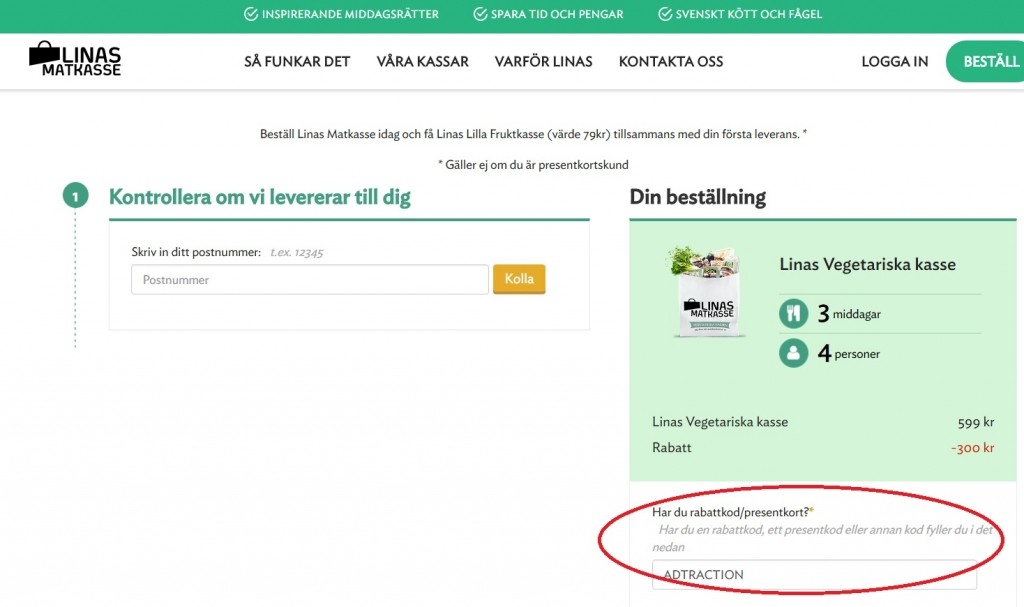1024x607 pixels.
Task: Click the Linas Vegetariska kasse heading
Action: (867, 265)
